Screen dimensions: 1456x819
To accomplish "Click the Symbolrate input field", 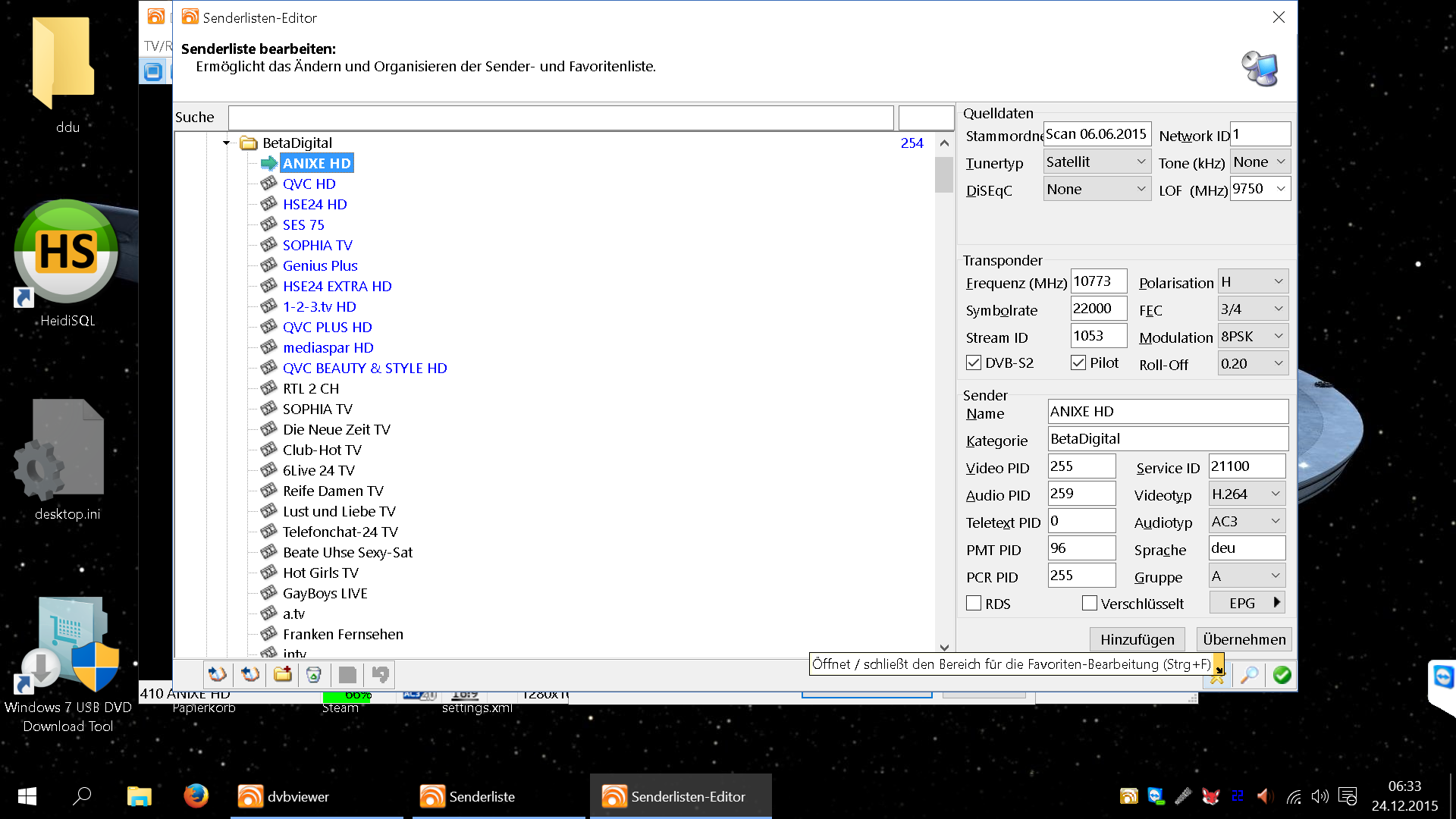I will tap(1099, 309).
